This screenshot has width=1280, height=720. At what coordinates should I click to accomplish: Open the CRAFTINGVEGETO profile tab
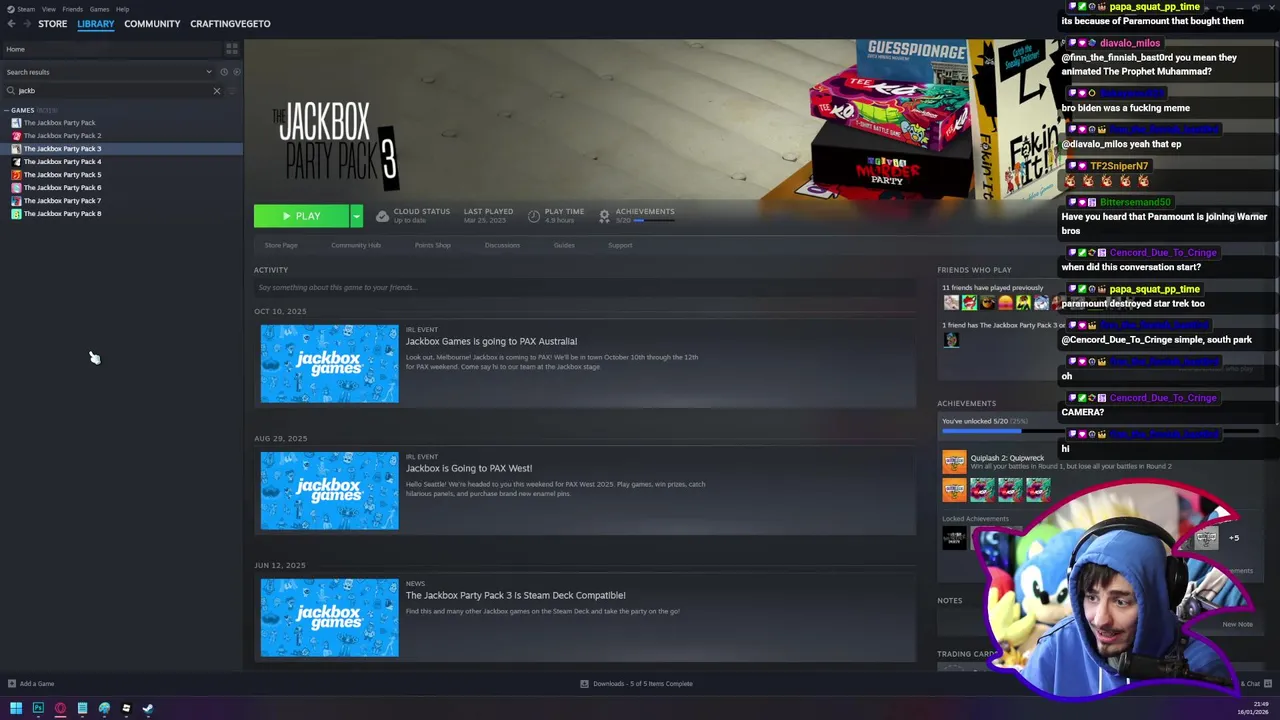tap(230, 23)
